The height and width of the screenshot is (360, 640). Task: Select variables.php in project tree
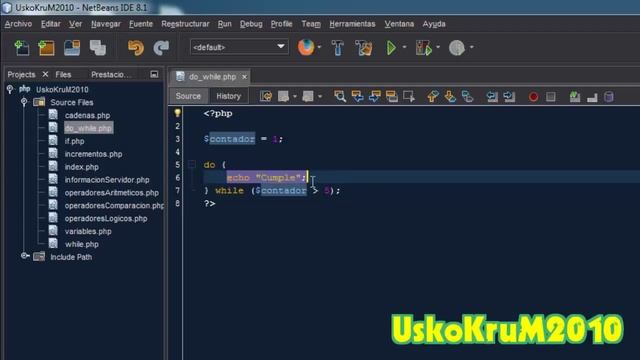coord(88,231)
